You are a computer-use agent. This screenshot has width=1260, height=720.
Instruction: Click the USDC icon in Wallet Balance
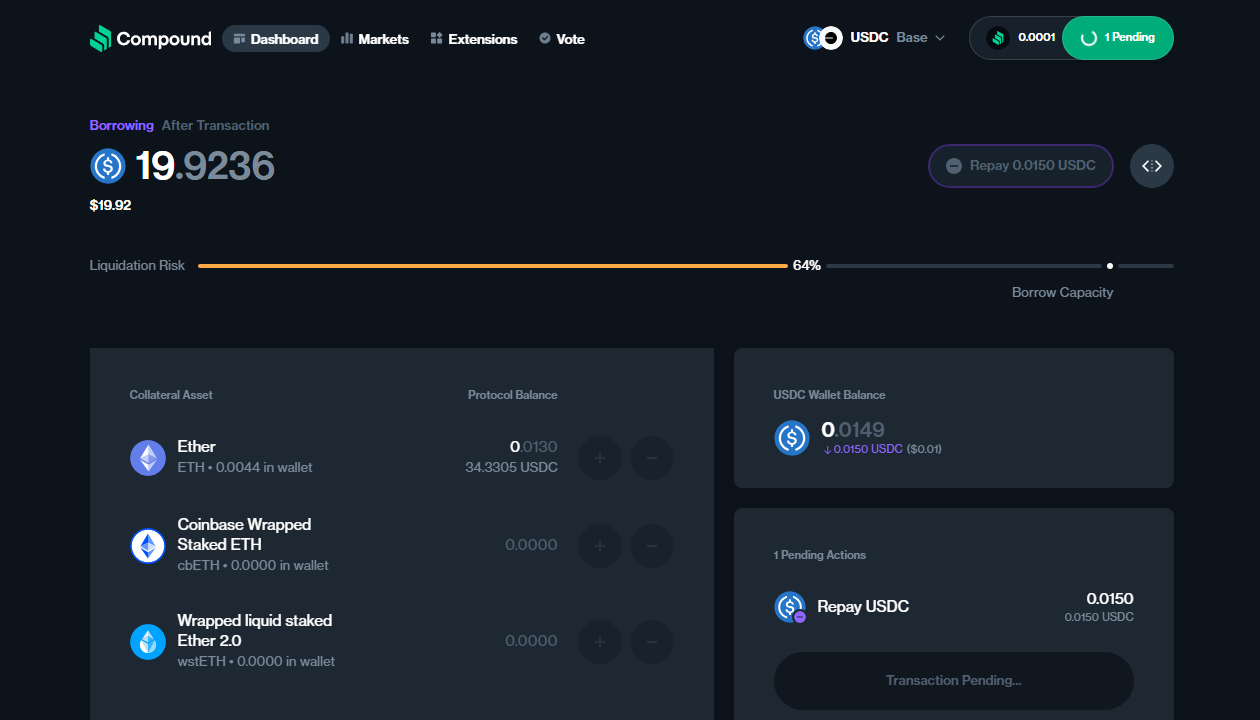coord(792,438)
